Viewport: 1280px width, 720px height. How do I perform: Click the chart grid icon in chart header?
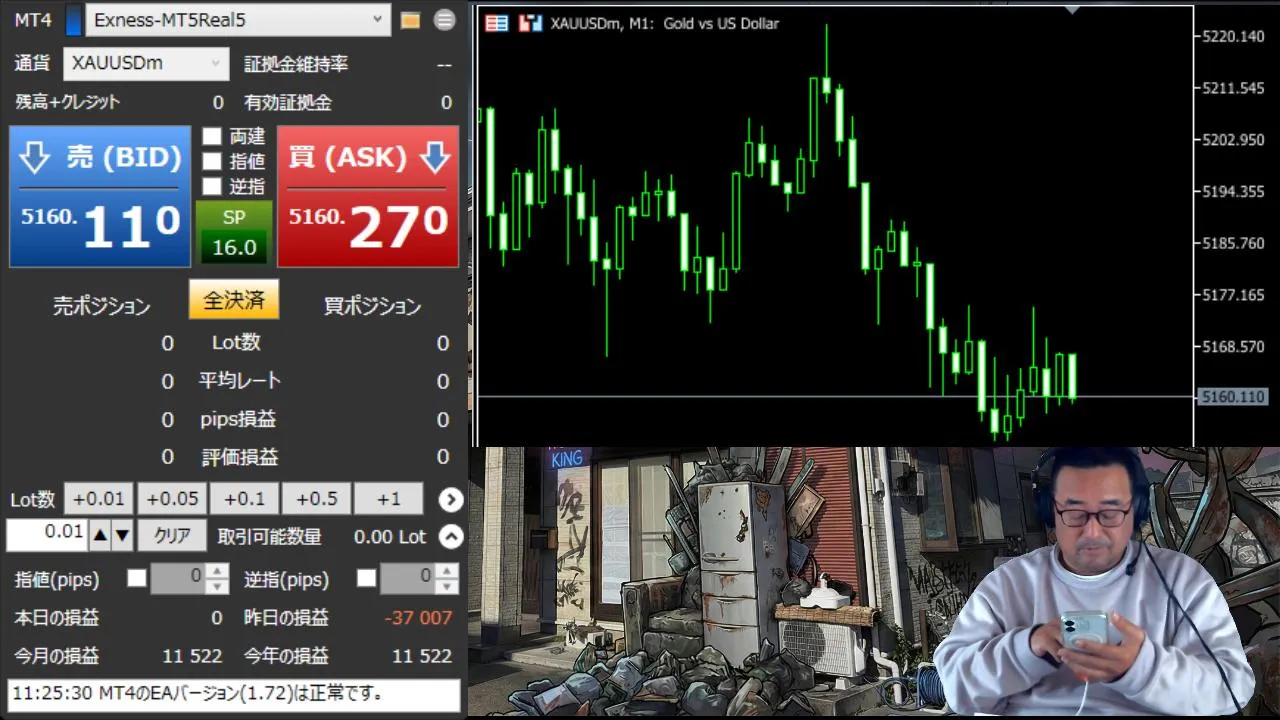[496, 23]
